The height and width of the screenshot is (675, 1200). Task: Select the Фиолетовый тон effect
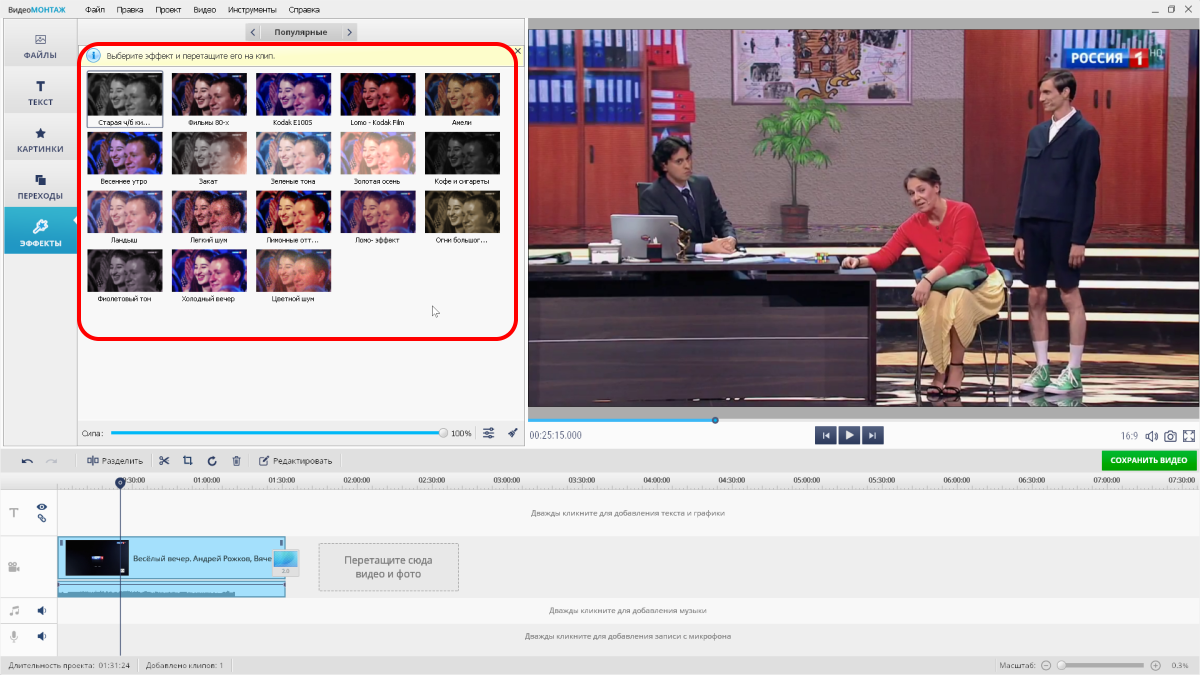124,276
